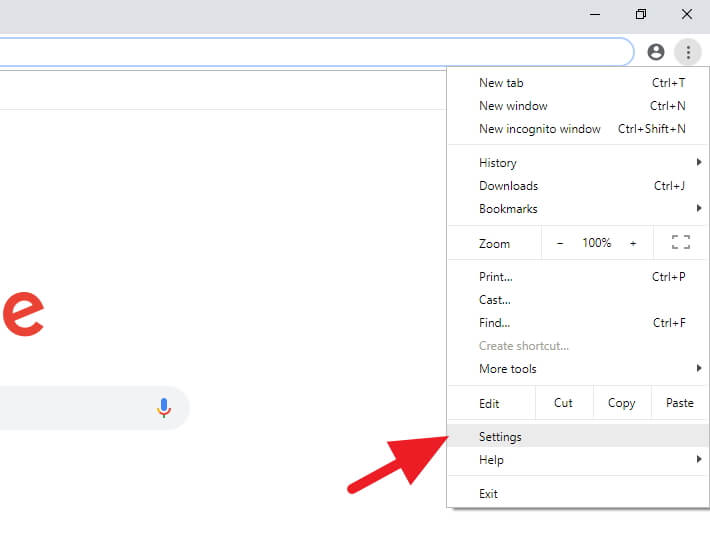
Task: Select New window menu item
Action: [578, 106]
